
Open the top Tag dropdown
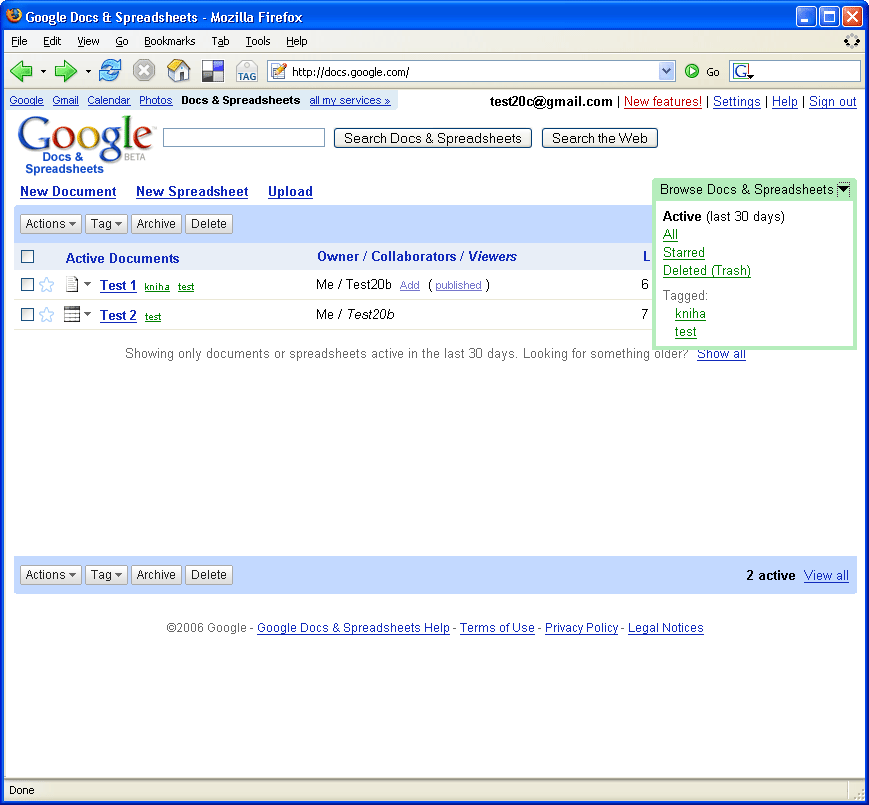tap(106, 224)
